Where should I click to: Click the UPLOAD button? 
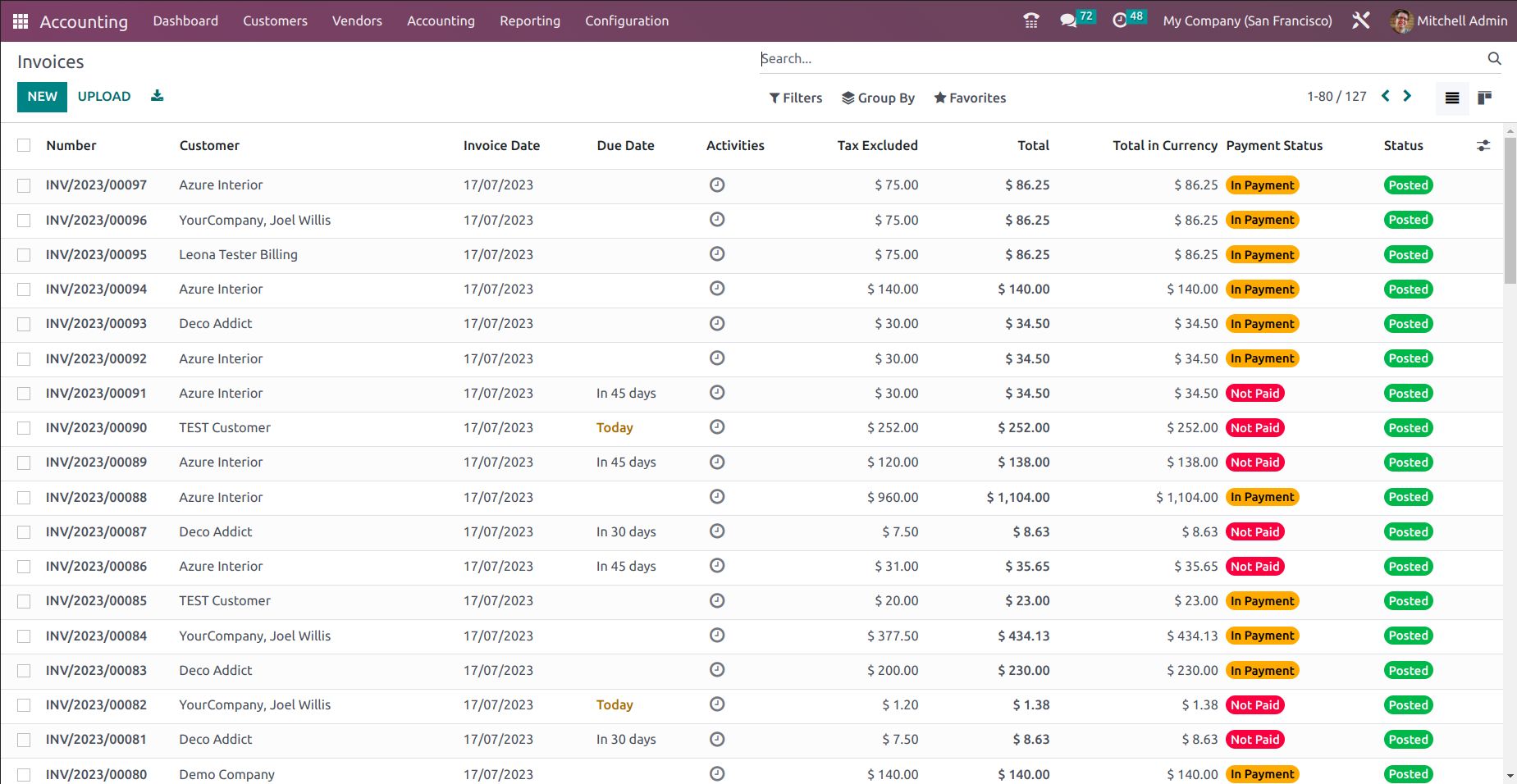pyautogui.click(x=104, y=97)
